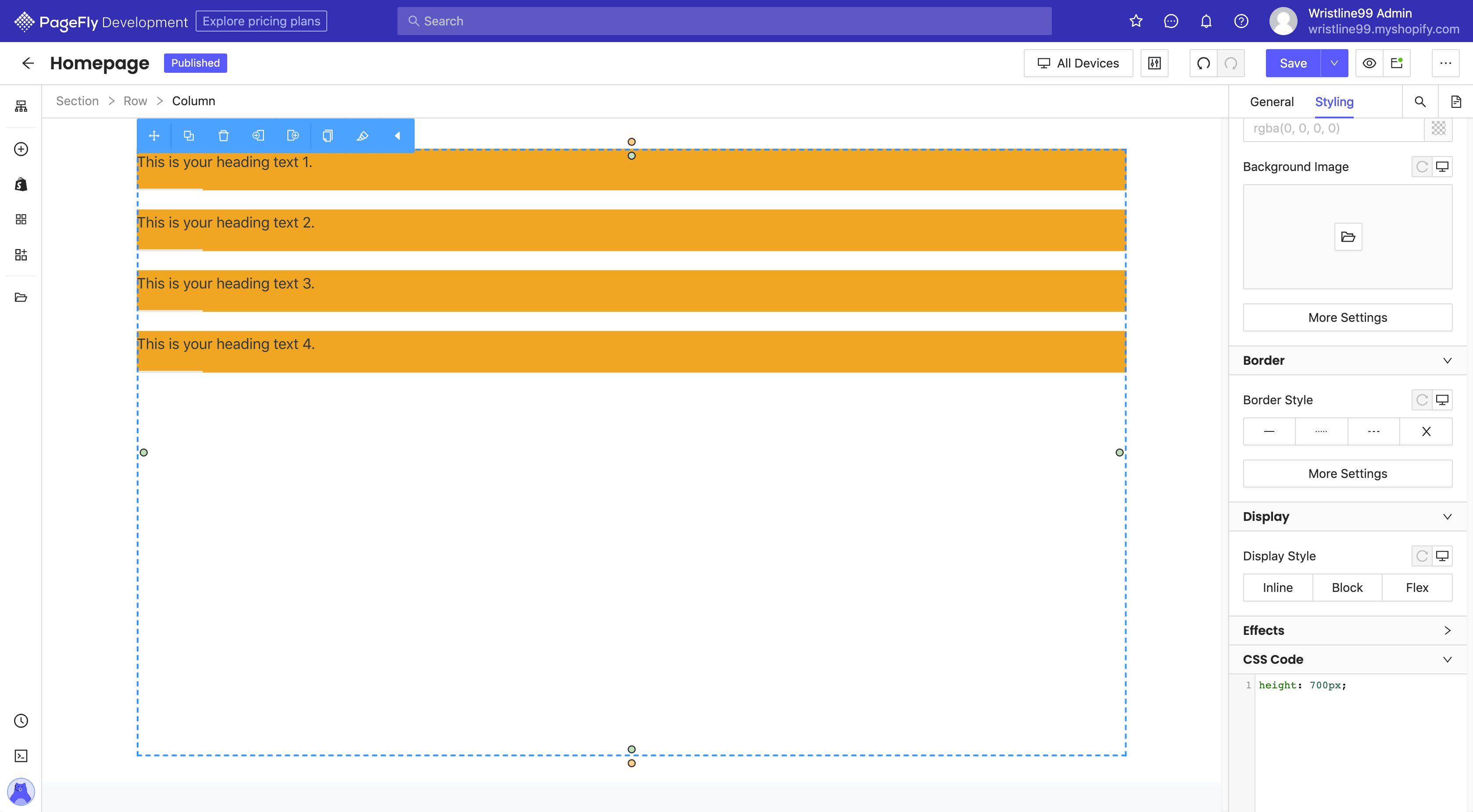Click the back arrow next to Homepage
Viewport: 1473px width, 812px height.
tap(28, 63)
